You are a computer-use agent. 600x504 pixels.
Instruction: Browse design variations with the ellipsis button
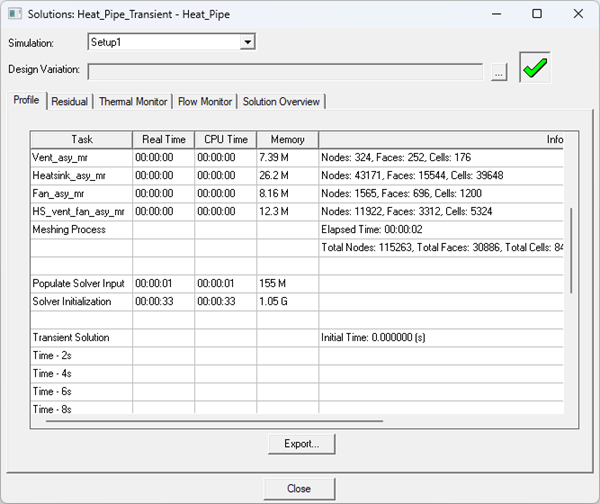point(499,72)
